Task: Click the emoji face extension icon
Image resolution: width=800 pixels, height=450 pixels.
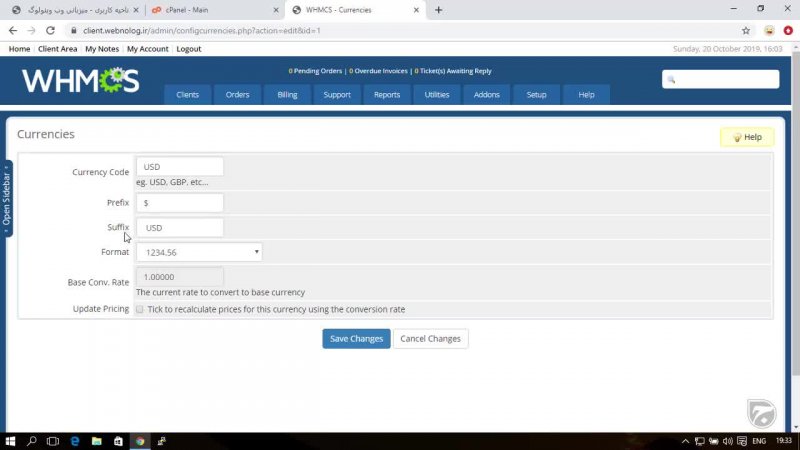Action: point(769,31)
